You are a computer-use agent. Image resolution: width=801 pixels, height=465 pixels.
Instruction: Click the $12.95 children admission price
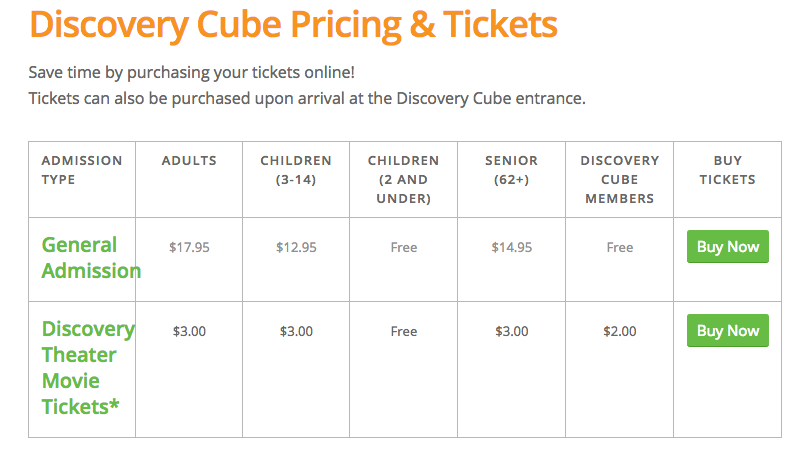click(296, 247)
